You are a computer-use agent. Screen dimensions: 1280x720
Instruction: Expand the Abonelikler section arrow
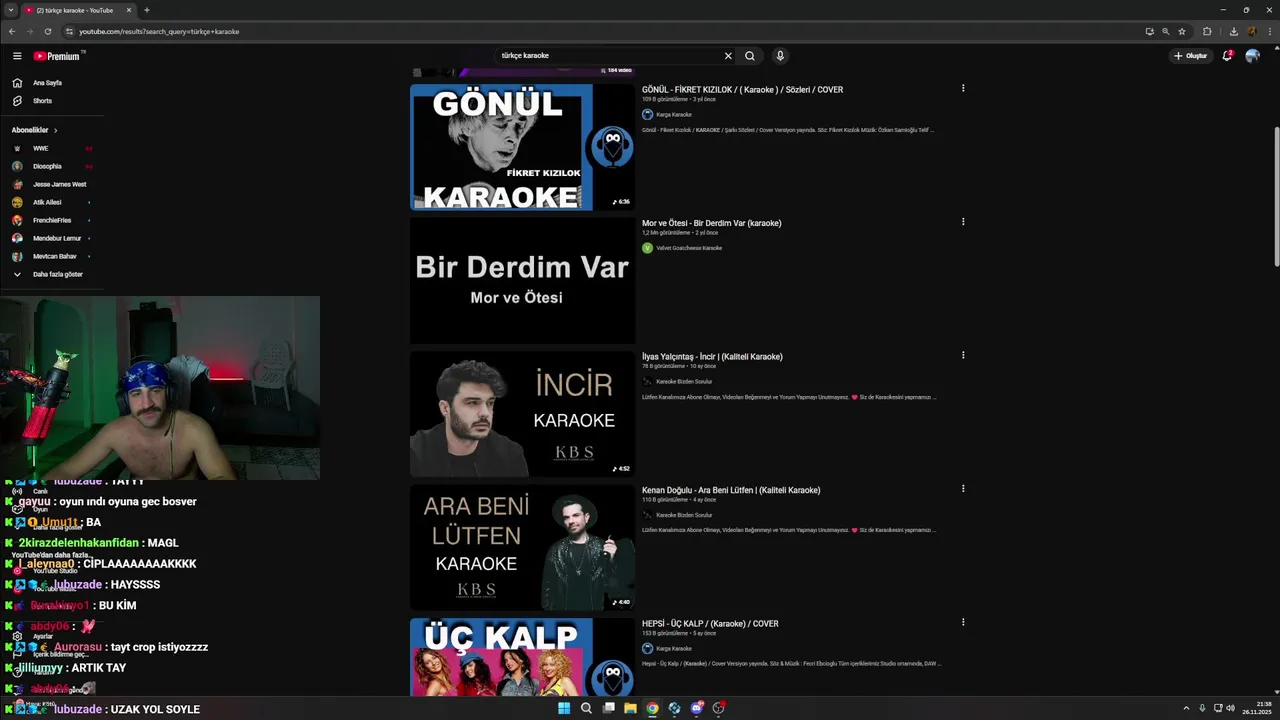56,130
